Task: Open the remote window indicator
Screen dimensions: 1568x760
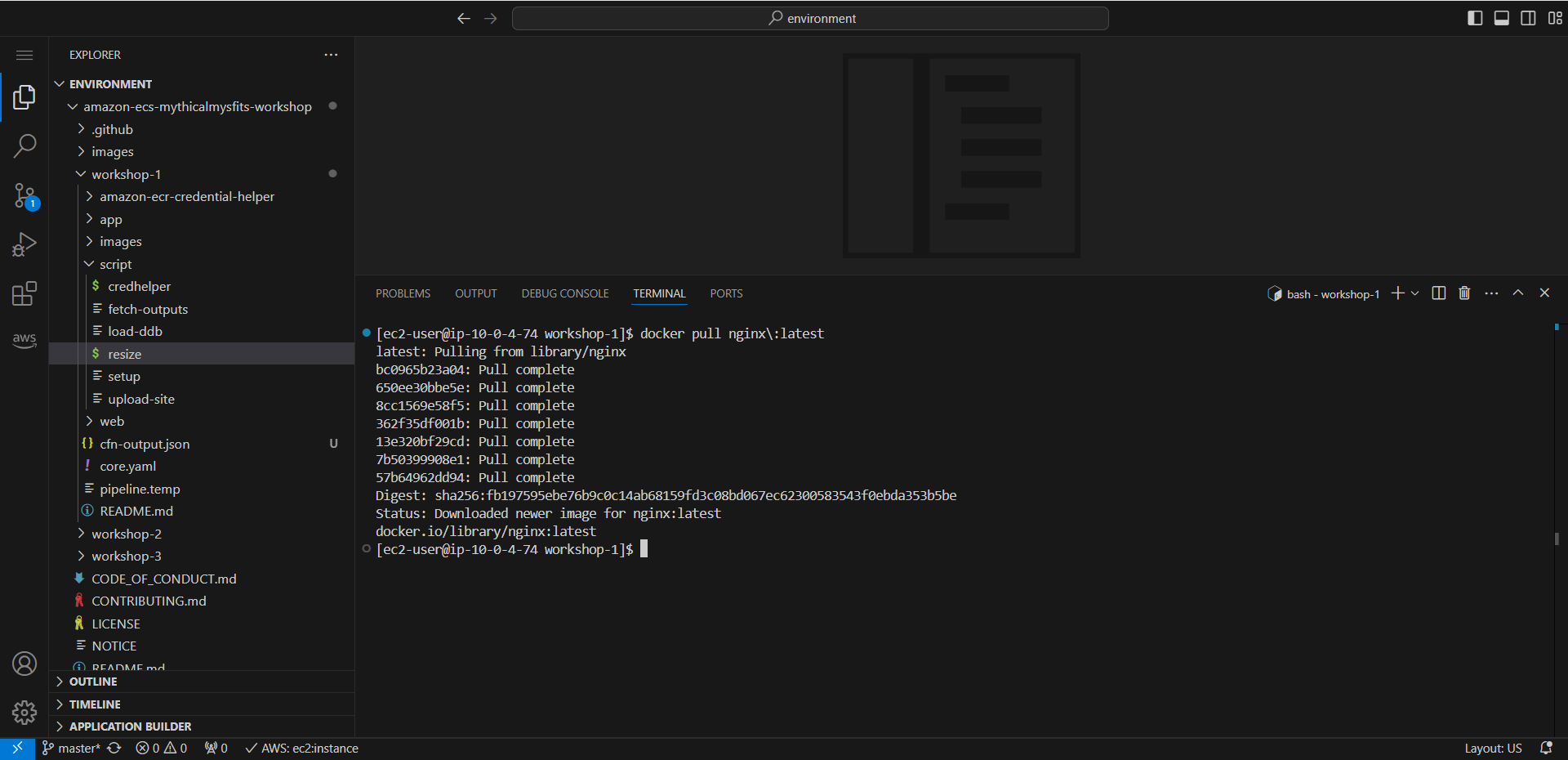Action: pos(17,749)
